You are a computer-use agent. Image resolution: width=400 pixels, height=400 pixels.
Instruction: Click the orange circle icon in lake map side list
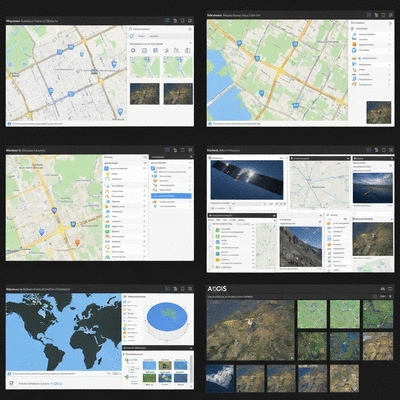point(354,44)
